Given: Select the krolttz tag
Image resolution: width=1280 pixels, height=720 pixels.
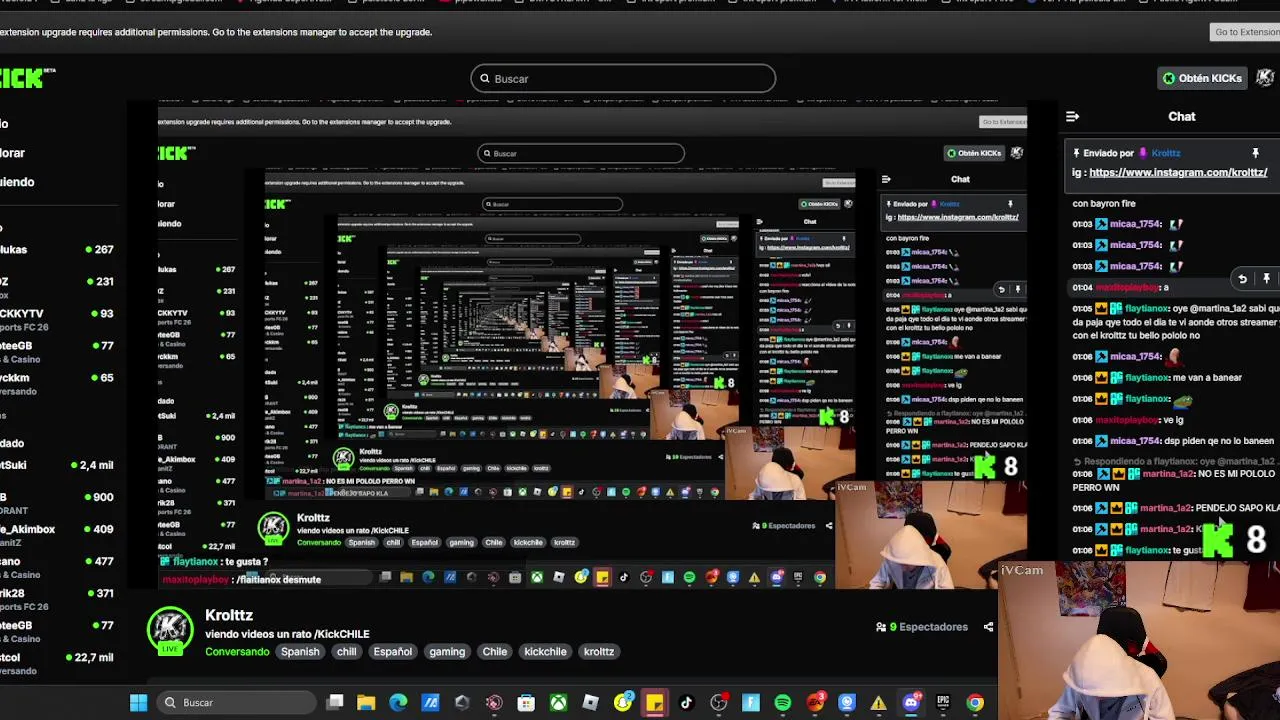Looking at the screenshot, I should pos(599,651).
